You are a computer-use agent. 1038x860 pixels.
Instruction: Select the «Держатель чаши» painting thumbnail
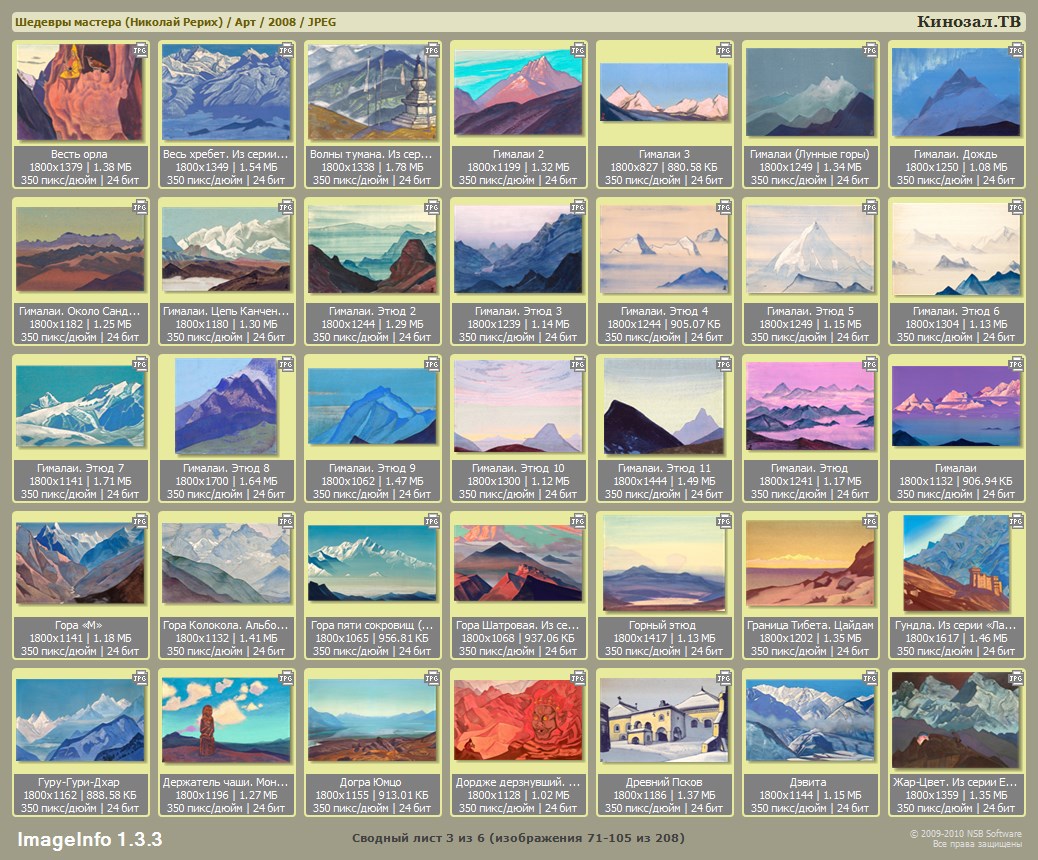(x=226, y=720)
